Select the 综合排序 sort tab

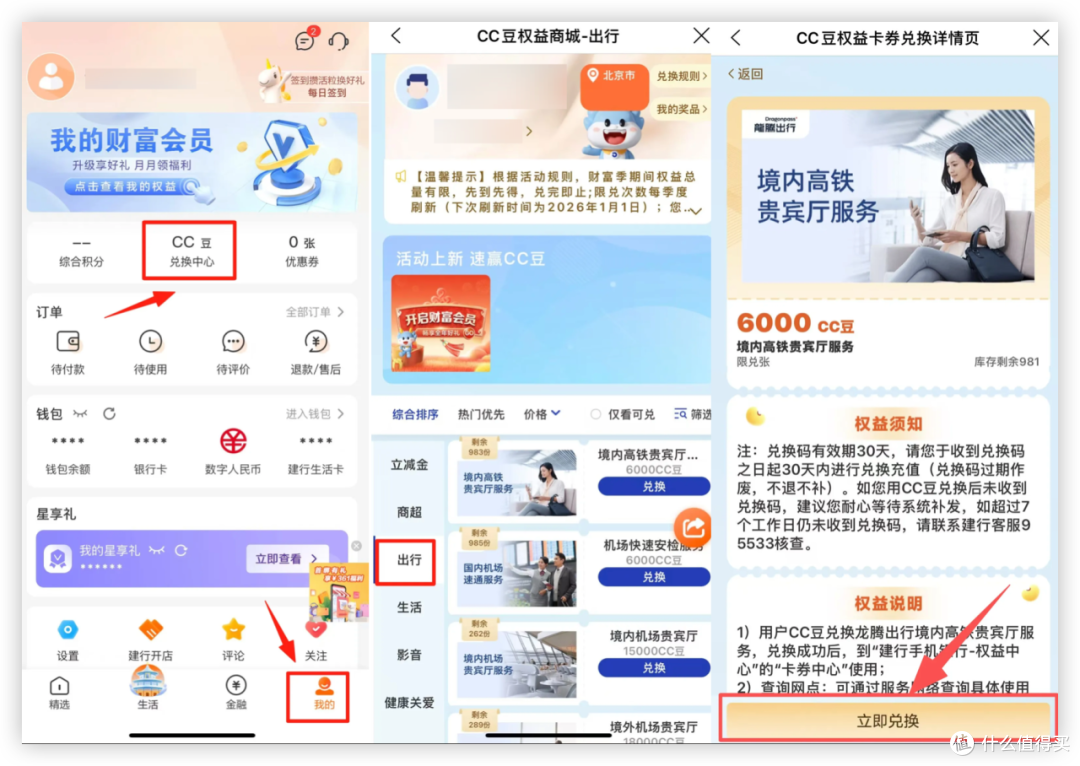[x=415, y=414]
